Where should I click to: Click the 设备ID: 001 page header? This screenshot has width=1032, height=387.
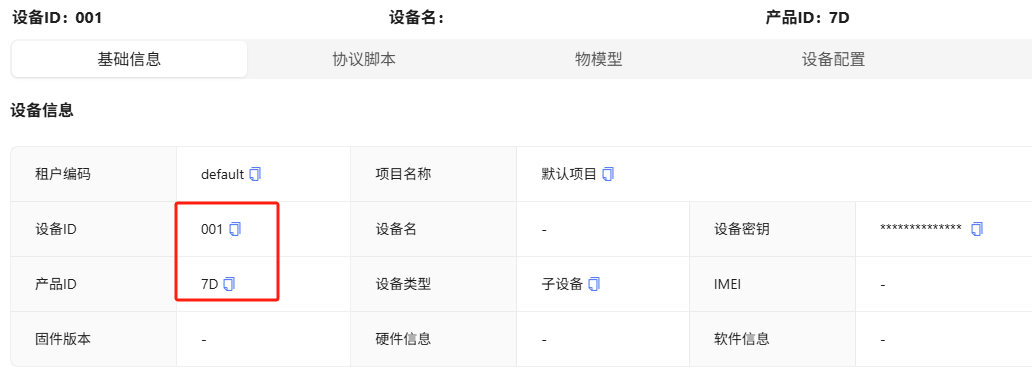pyautogui.click(x=57, y=18)
